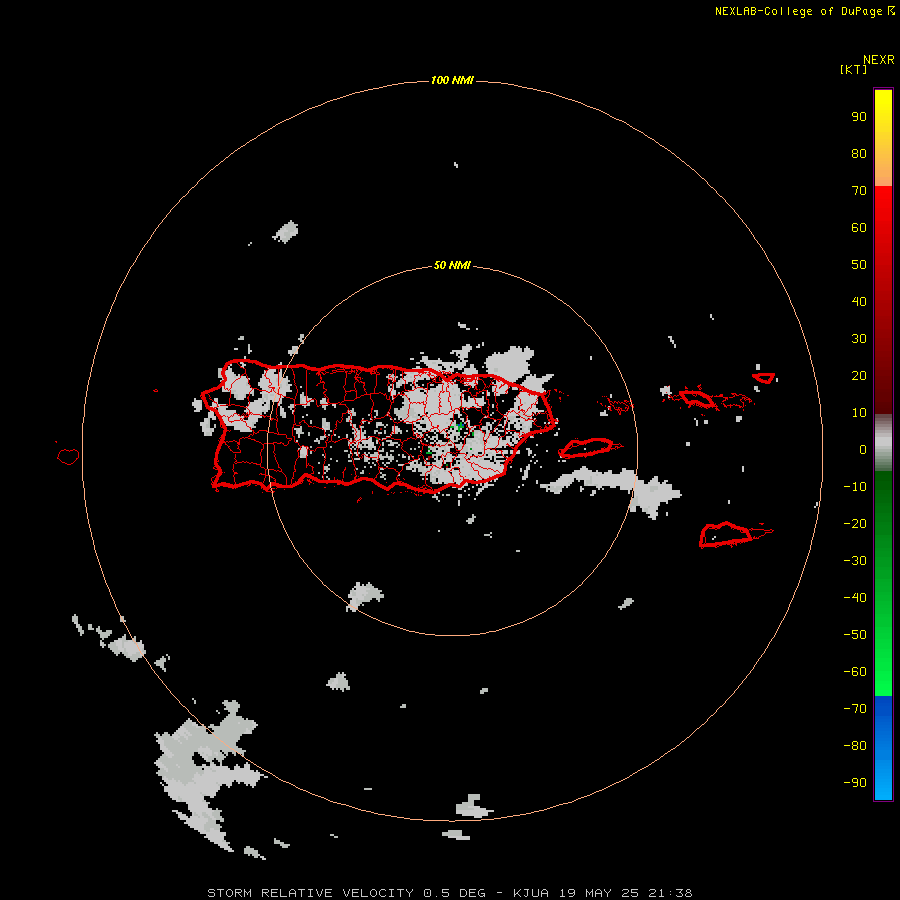
Task: Click the -60 scale label
Action: click(x=855, y=672)
